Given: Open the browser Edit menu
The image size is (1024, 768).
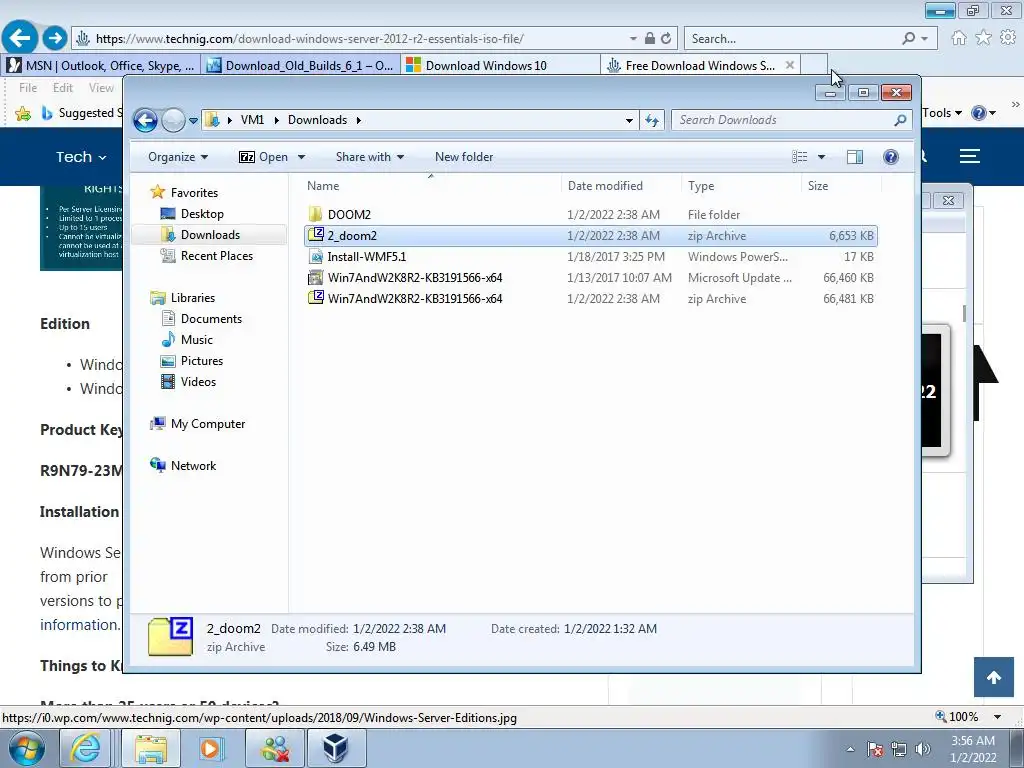Looking at the screenshot, I should 63,88.
